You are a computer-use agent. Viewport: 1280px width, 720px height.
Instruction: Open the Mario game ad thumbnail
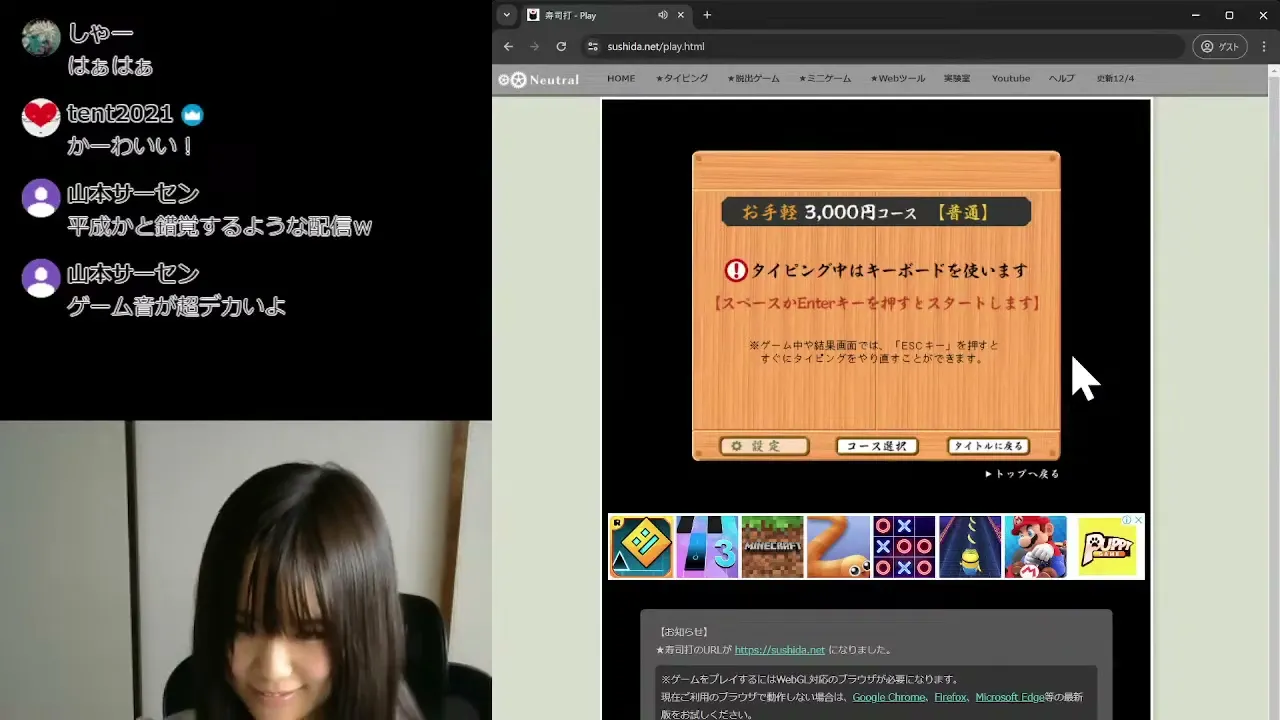pyautogui.click(x=1035, y=547)
